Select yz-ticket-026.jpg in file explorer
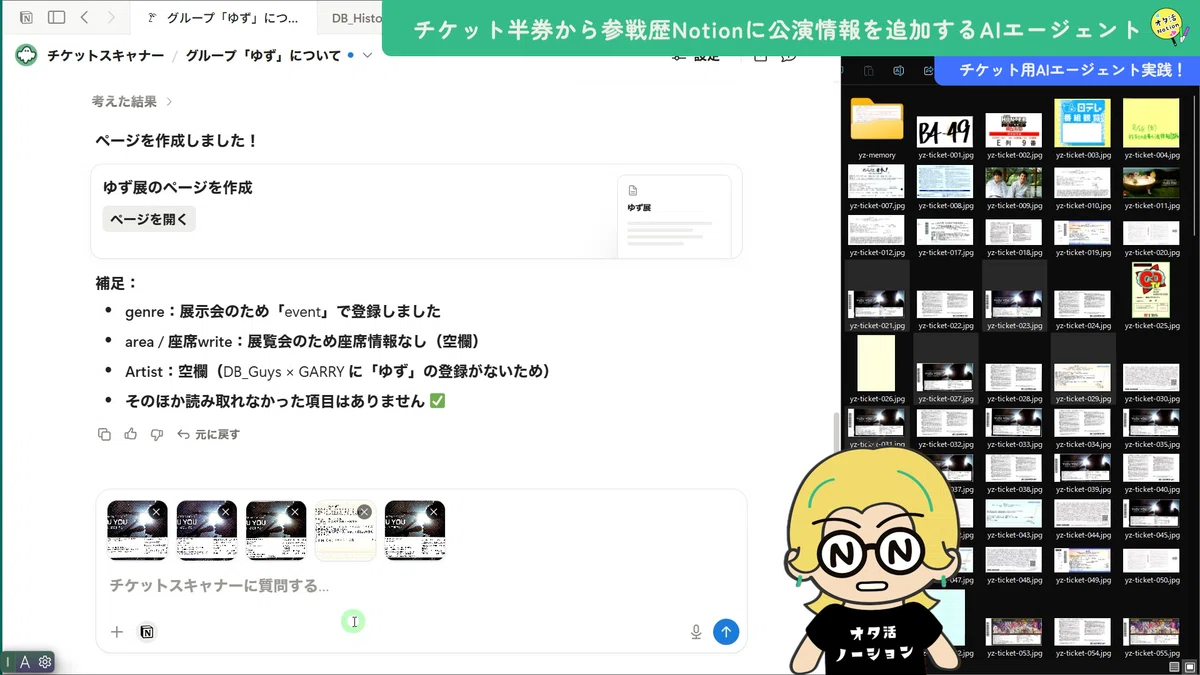Viewport: 1200px width, 675px height. click(x=876, y=369)
